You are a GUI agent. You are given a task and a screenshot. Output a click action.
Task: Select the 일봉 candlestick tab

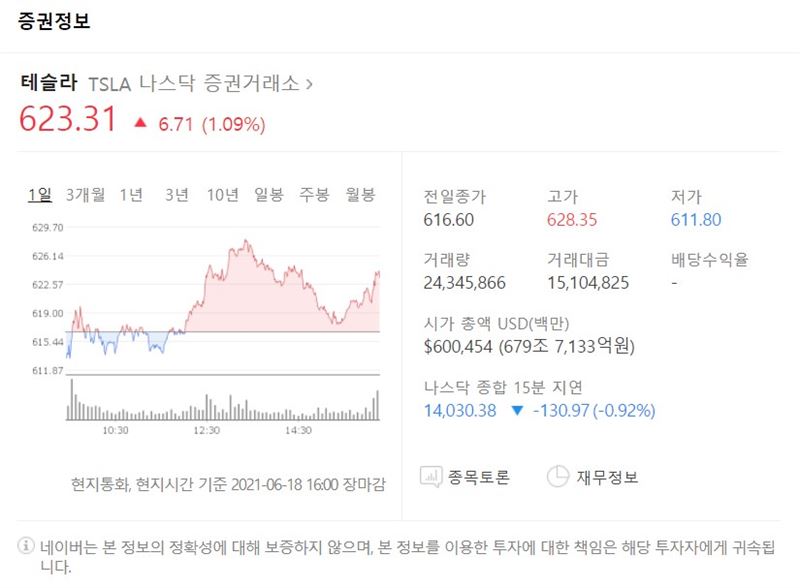(x=269, y=194)
